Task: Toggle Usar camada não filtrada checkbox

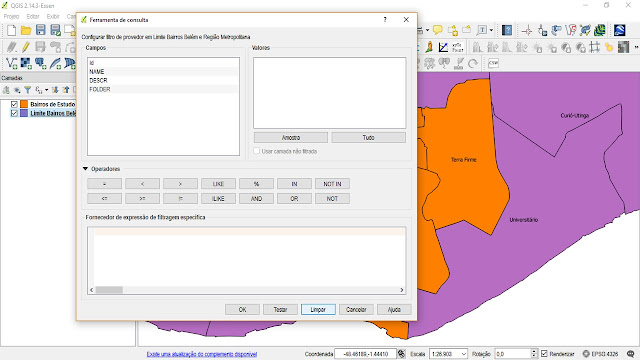Action: [256, 151]
